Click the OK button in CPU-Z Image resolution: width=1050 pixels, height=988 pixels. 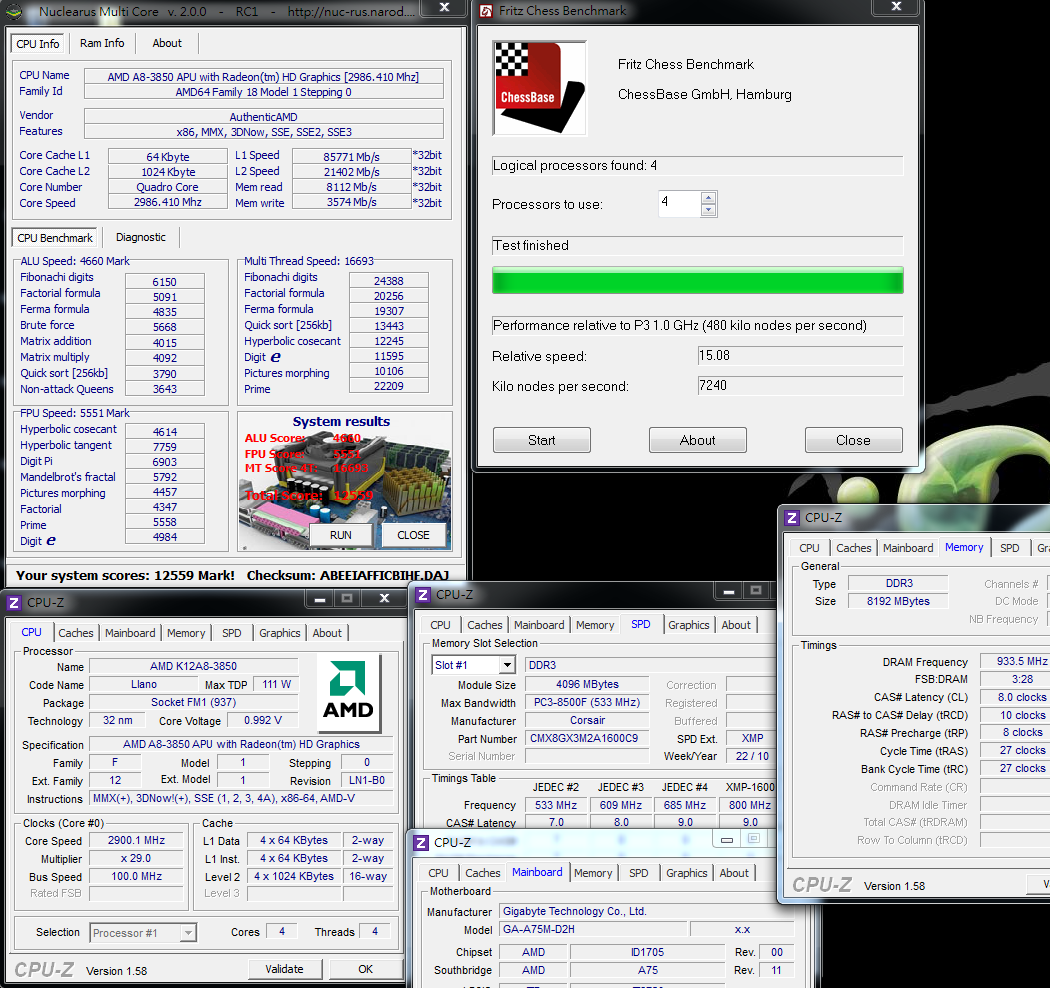pyautogui.click(x=366, y=969)
